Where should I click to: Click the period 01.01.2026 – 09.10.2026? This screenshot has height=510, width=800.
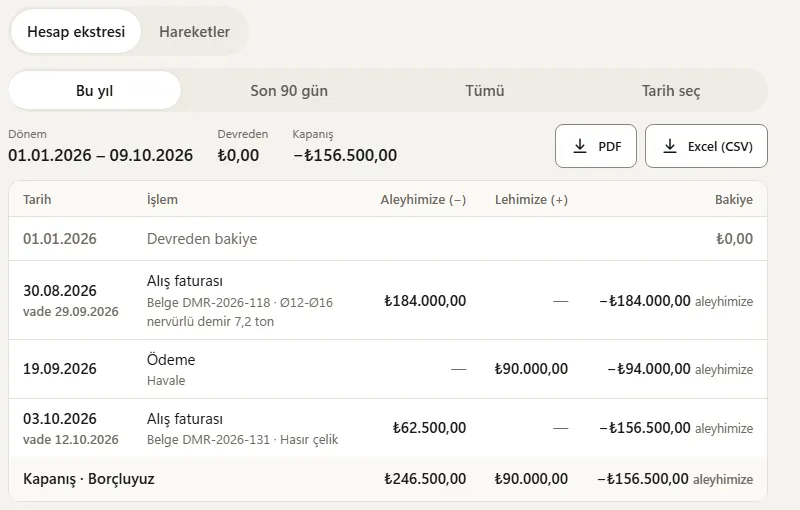(x=101, y=155)
